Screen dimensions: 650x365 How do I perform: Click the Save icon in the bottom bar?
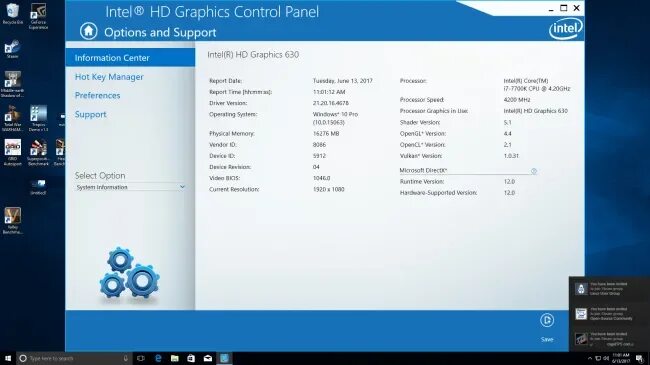click(547, 320)
